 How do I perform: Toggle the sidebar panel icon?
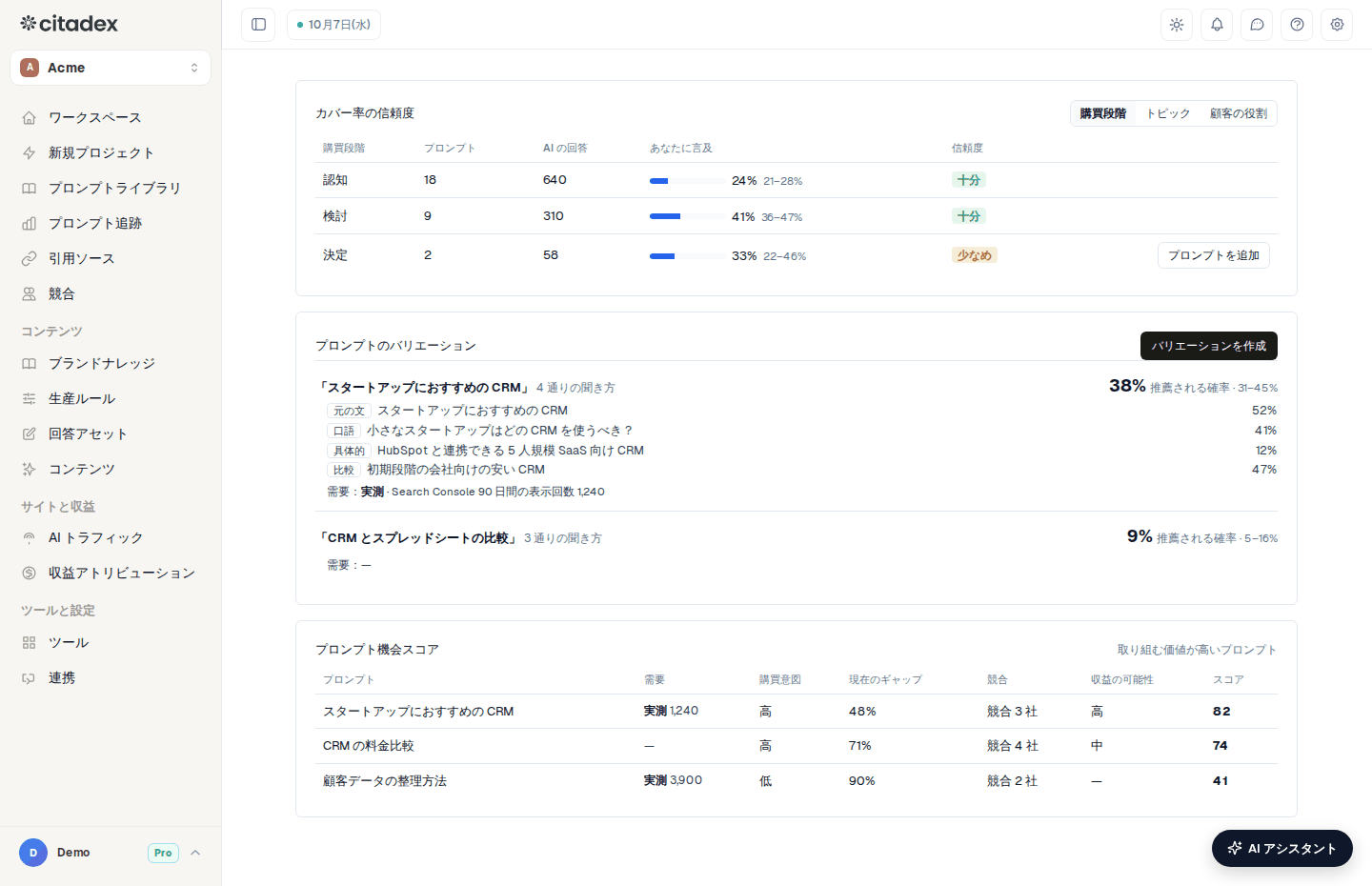(258, 25)
